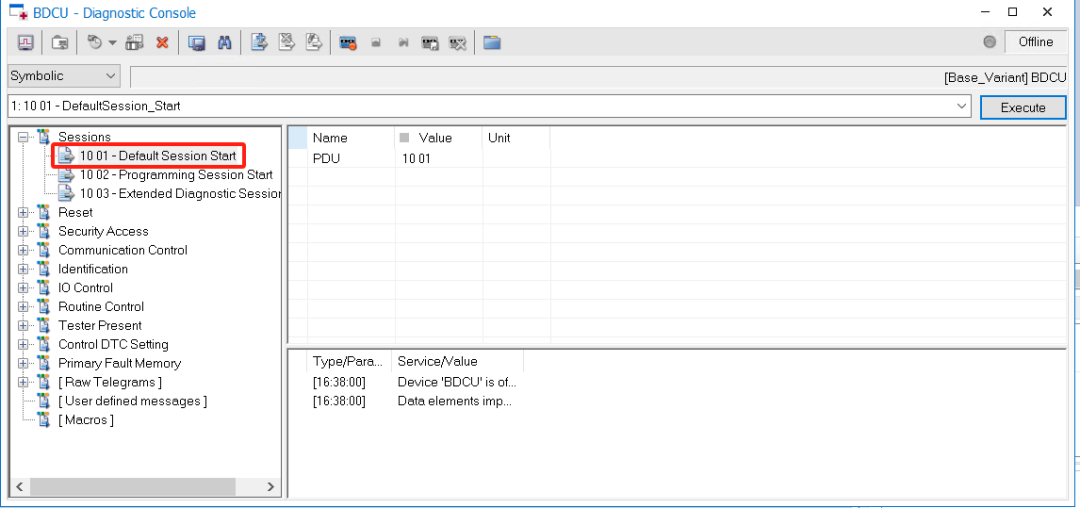Click the log row Data elements imp...
The height and width of the screenshot is (508, 1080).
pos(413,401)
